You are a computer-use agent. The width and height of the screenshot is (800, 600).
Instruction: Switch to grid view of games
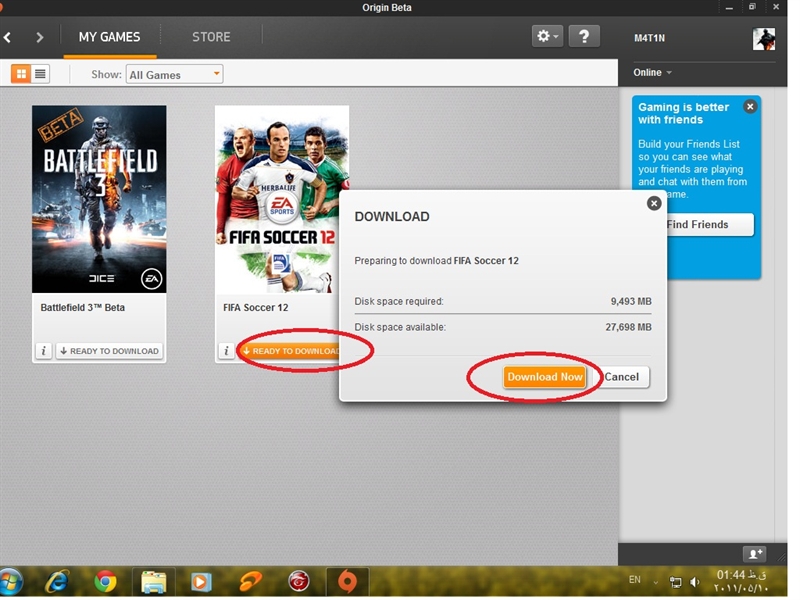click(21, 74)
